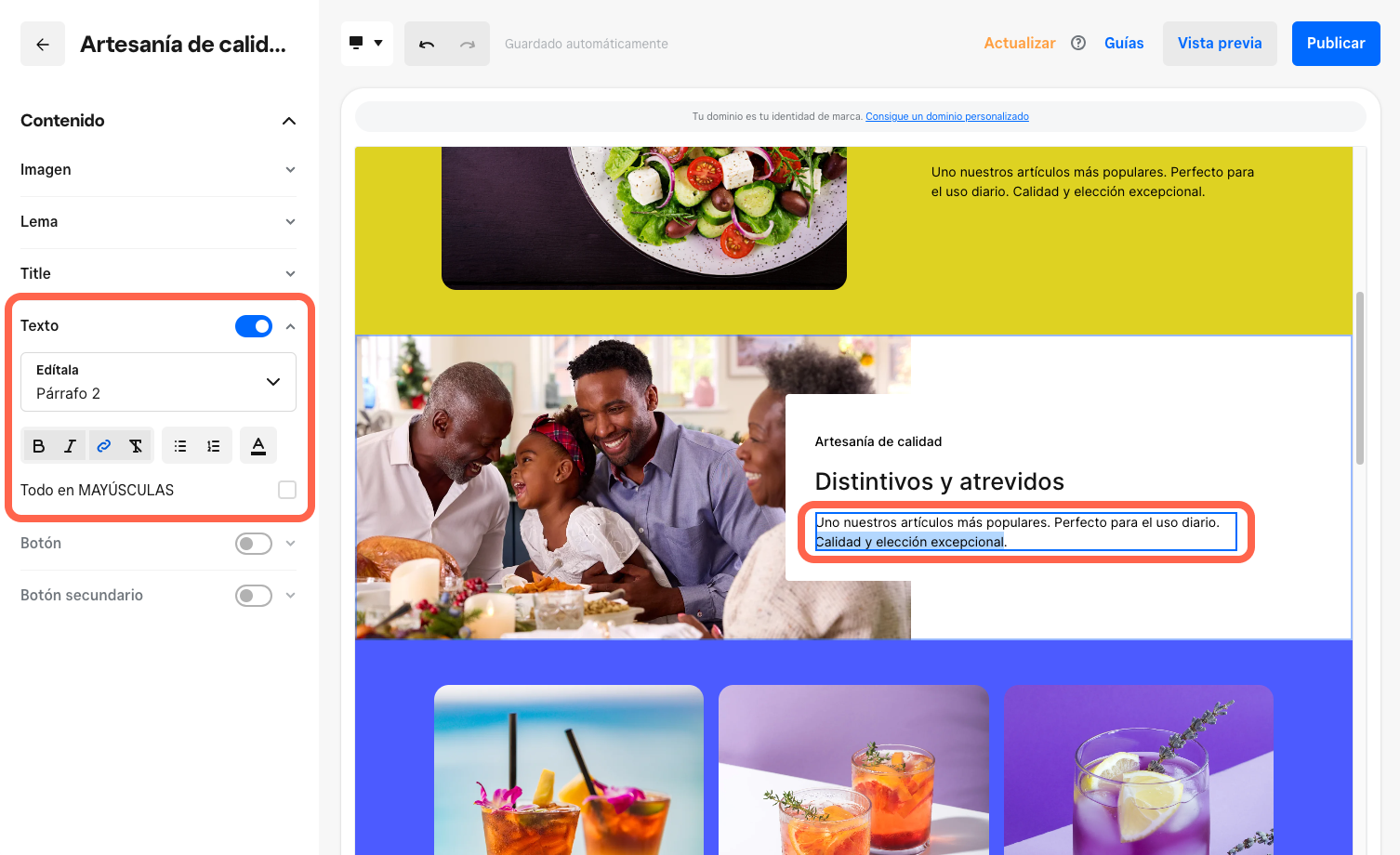The width and height of the screenshot is (1400, 855).
Task: Collapse the Contenido section
Action: (x=289, y=121)
